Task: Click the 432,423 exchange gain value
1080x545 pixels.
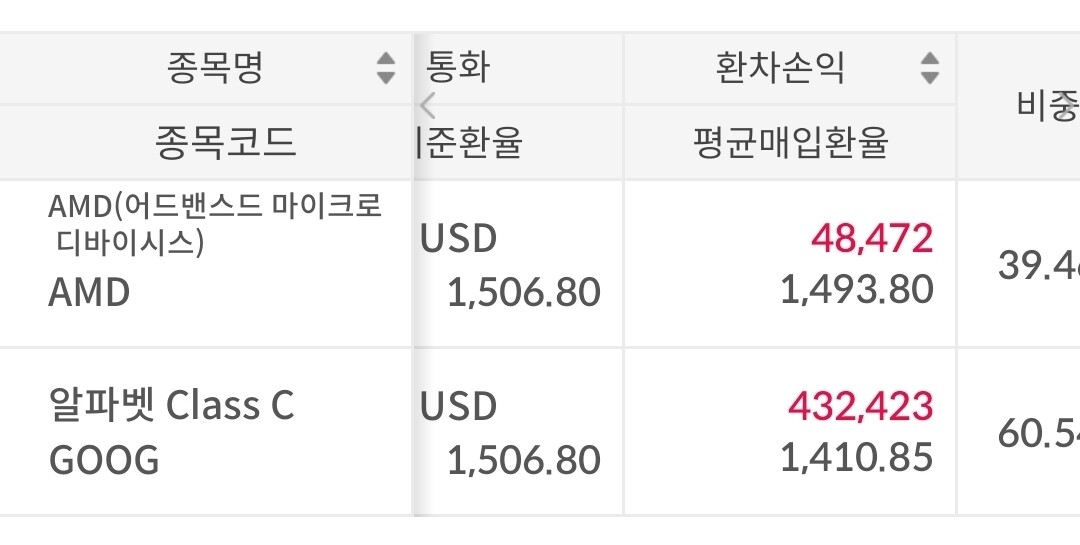Action: [860, 406]
